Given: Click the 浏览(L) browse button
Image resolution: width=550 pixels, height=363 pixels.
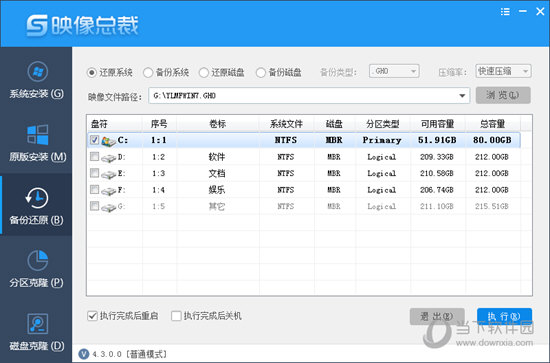Looking at the screenshot, I should tap(503, 95).
